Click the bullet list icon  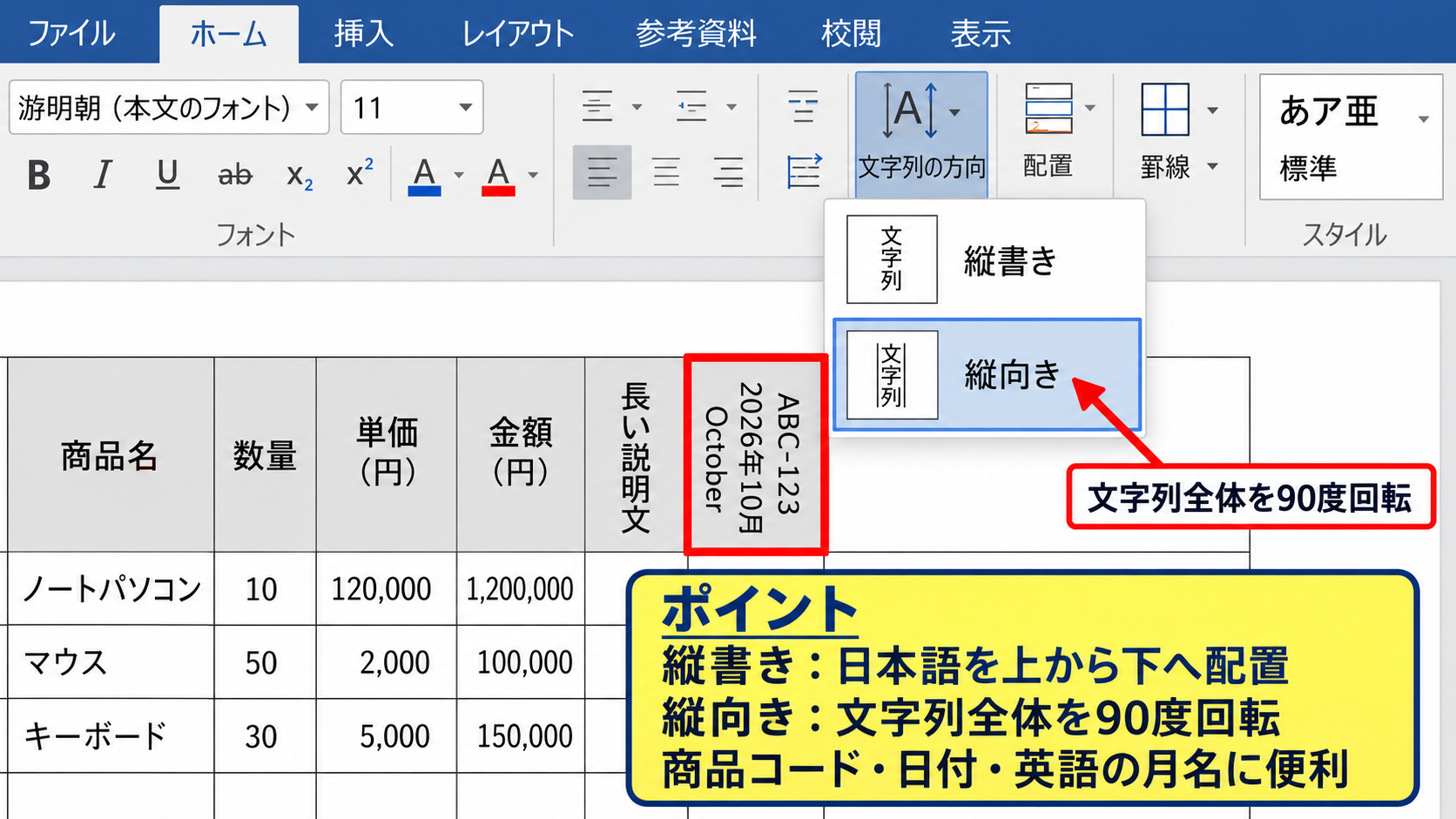coord(597,107)
